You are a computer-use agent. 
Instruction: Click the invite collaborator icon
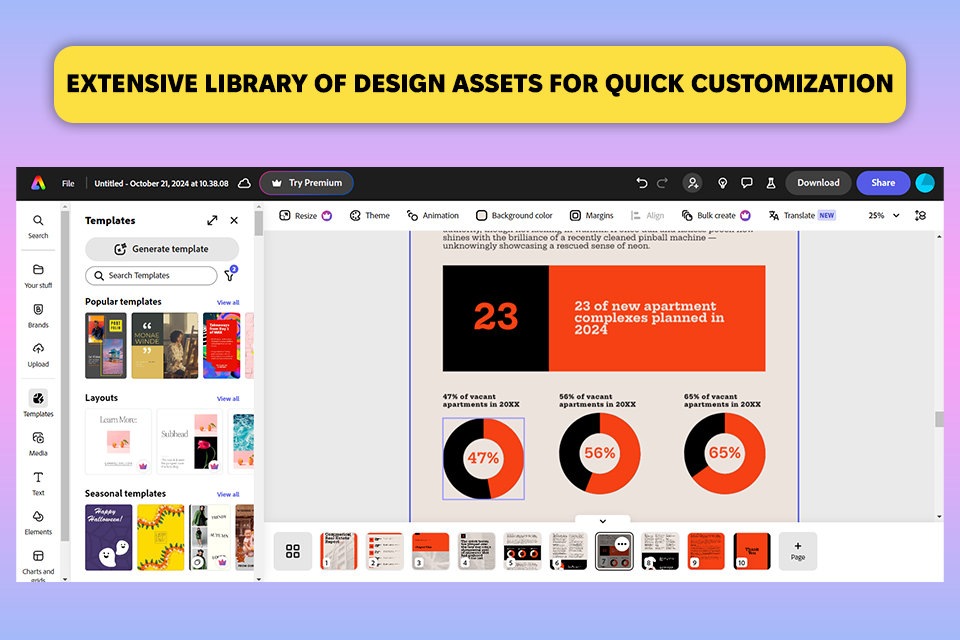click(x=692, y=183)
